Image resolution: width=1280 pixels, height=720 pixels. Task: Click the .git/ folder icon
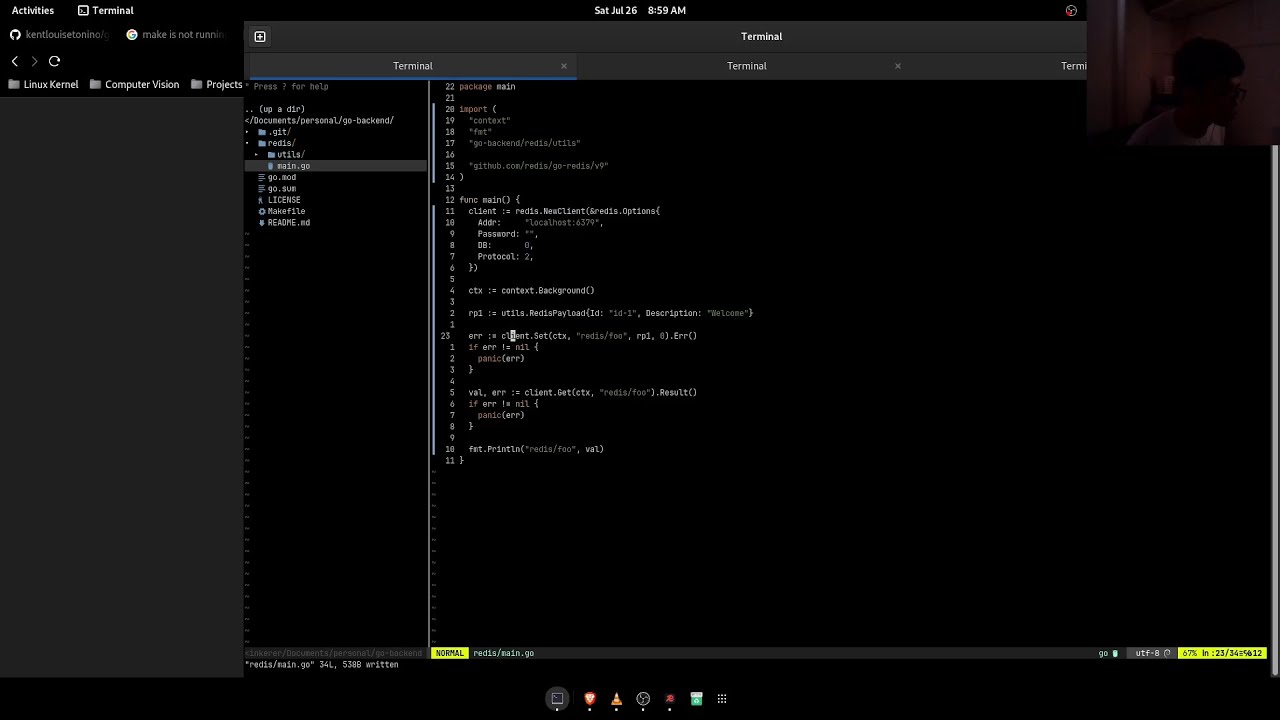click(x=262, y=132)
